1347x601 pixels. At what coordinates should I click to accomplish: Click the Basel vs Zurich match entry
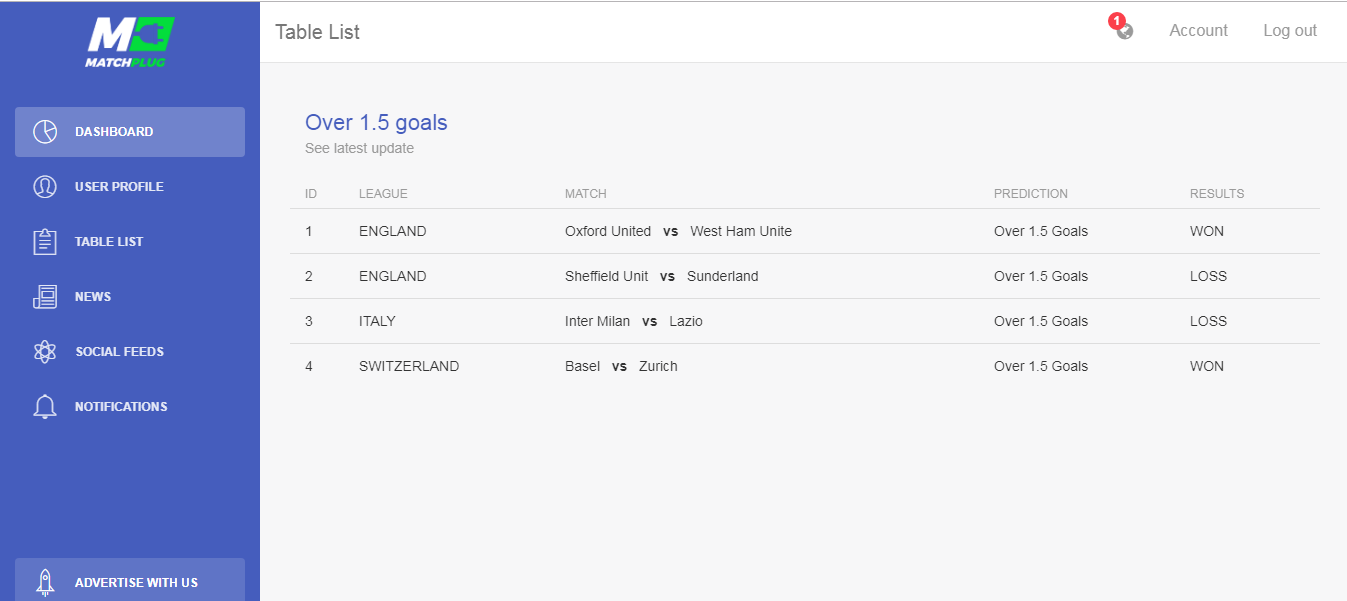[x=620, y=366]
